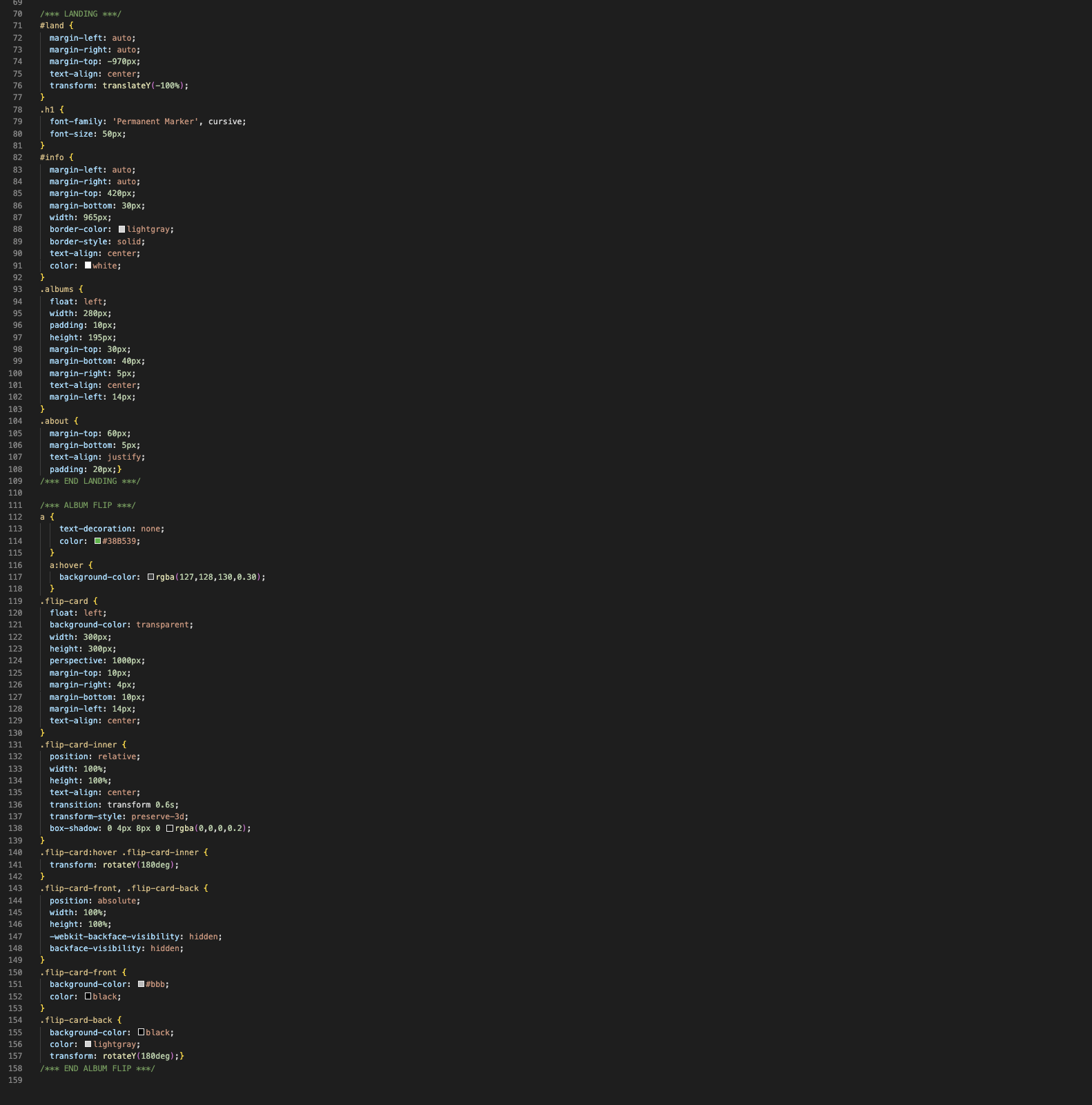Click line number 71 in the gutter

click(17, 26)
